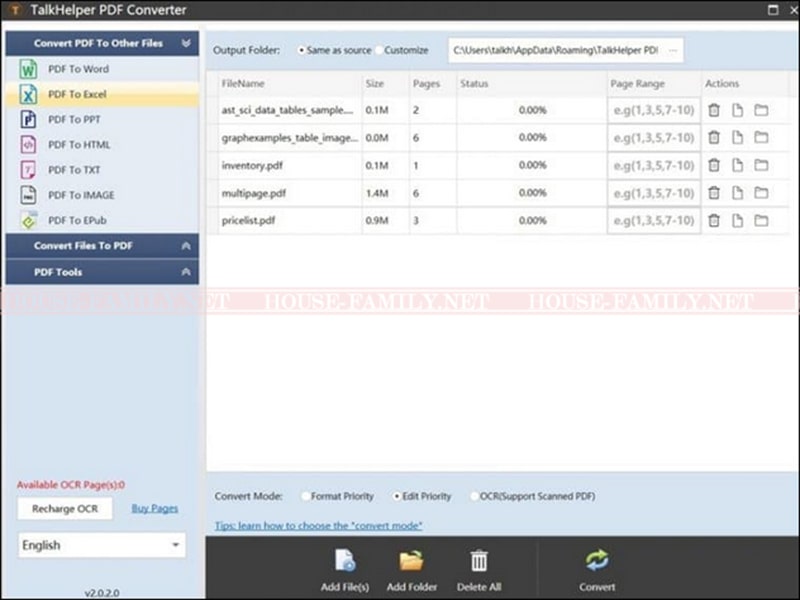The height and width of the screenshot is (600, 800).
Task: Delete graphexamples_table_image file row
Action: (714, 138)
